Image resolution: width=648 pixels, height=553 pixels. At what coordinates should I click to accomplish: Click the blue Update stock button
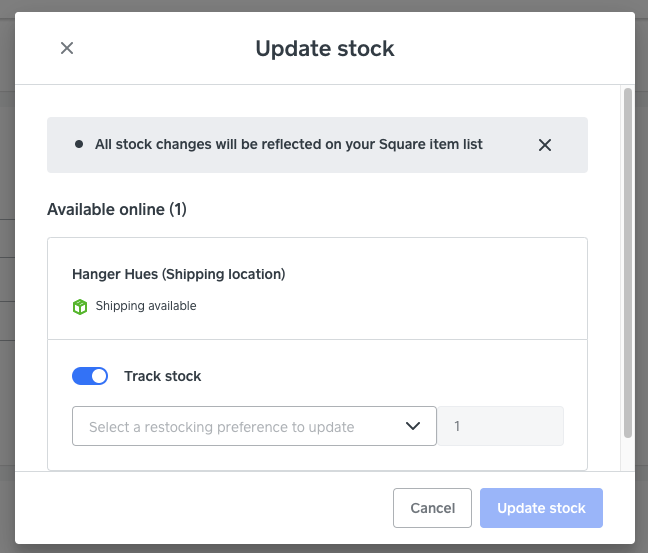point(541,508)
